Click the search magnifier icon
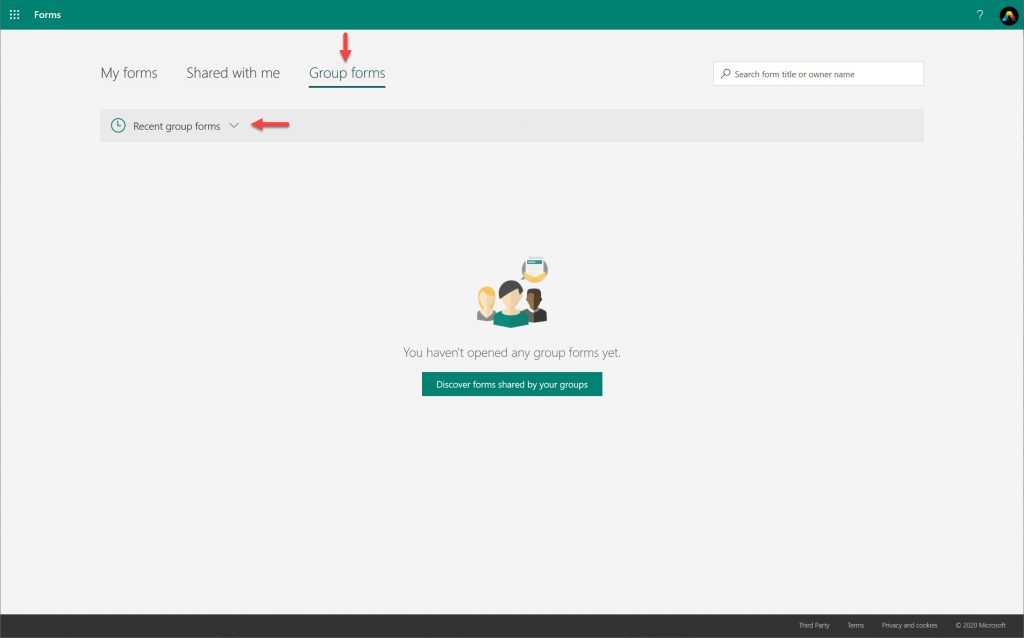The width and height of the screenshot is (1024, 638). click(x=725, y=74)
